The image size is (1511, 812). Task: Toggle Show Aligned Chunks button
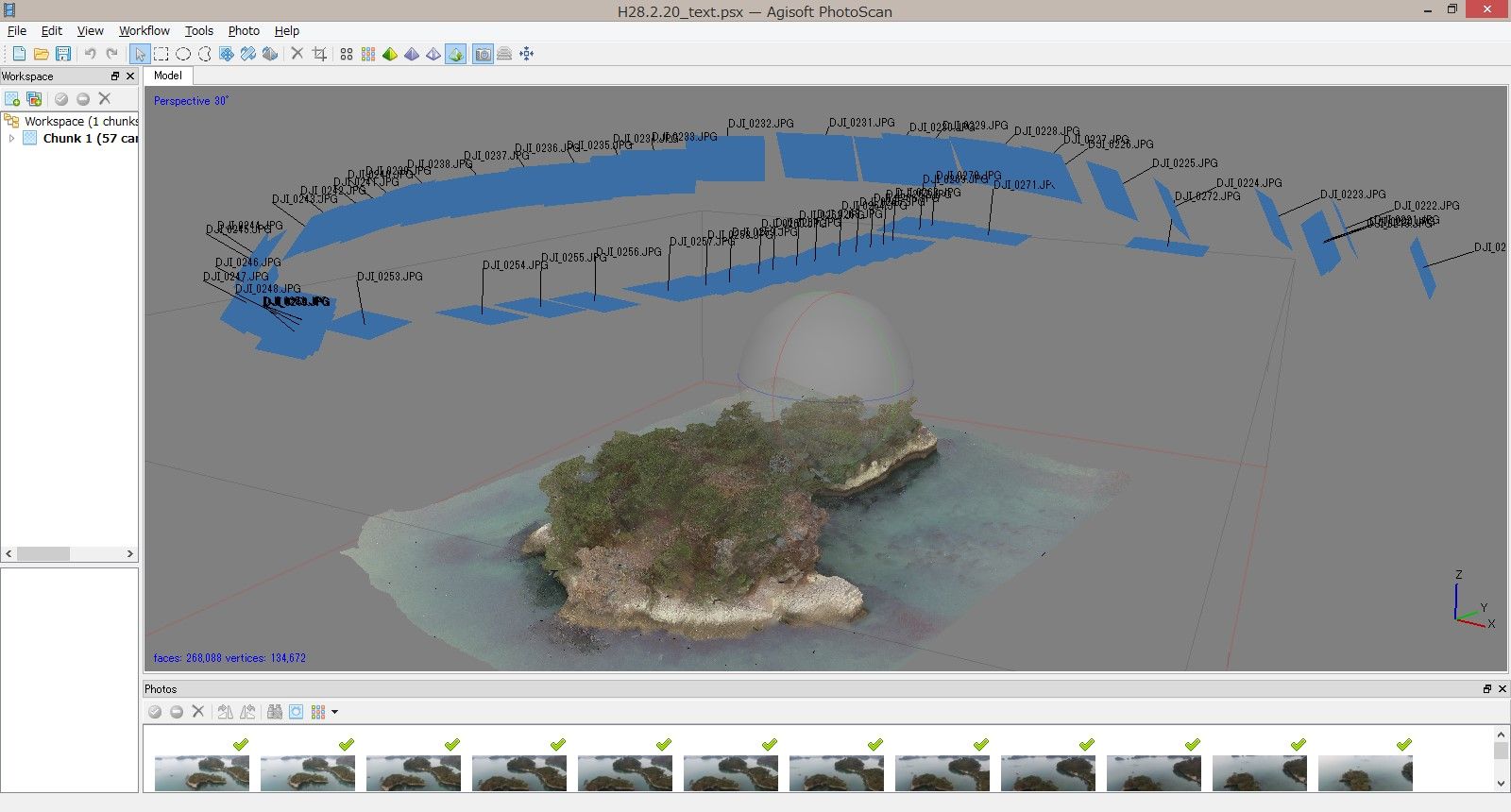point(504,54)
